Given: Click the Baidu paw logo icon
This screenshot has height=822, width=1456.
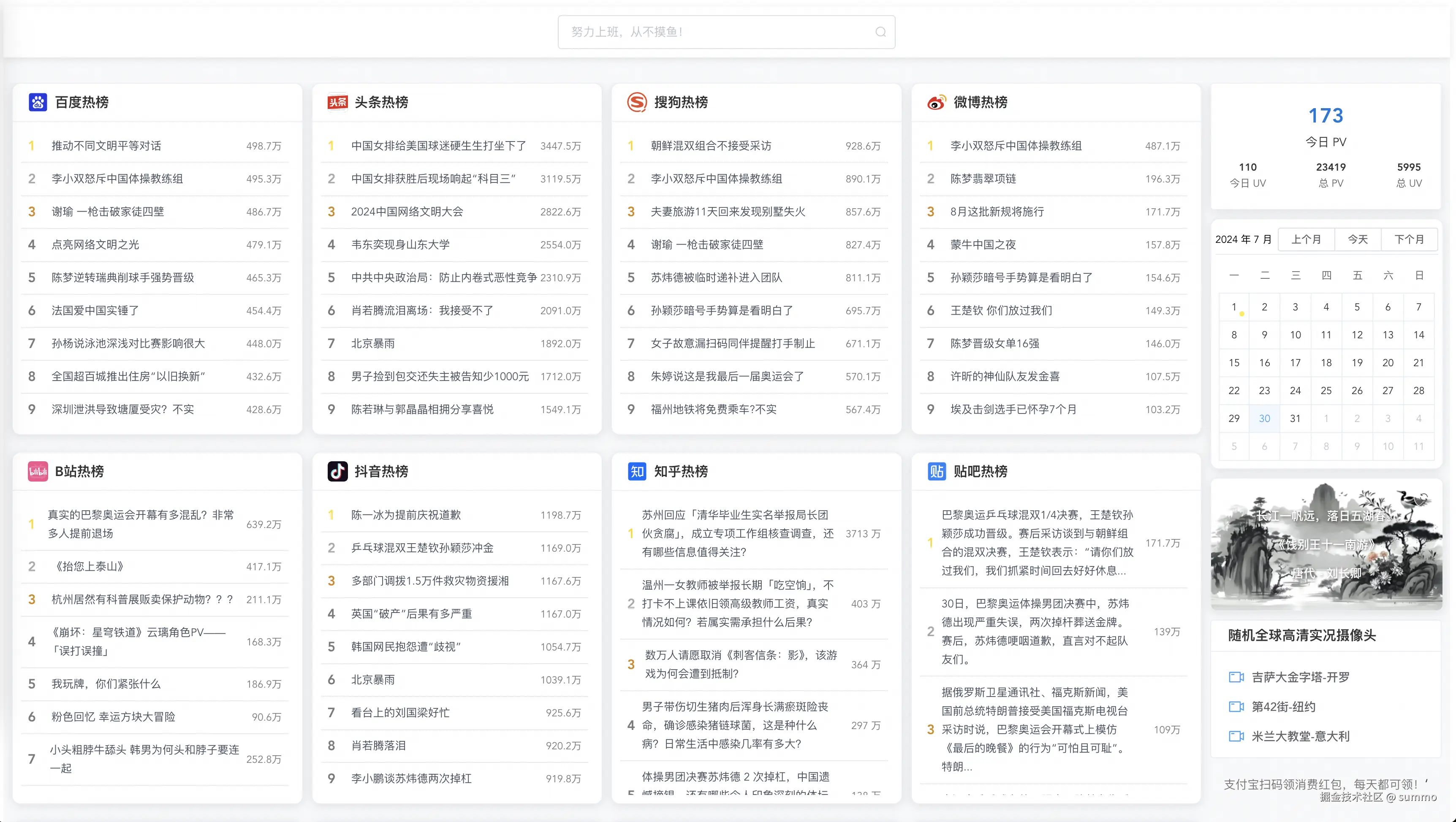Looking at the screenshot, I should (38, 102).
